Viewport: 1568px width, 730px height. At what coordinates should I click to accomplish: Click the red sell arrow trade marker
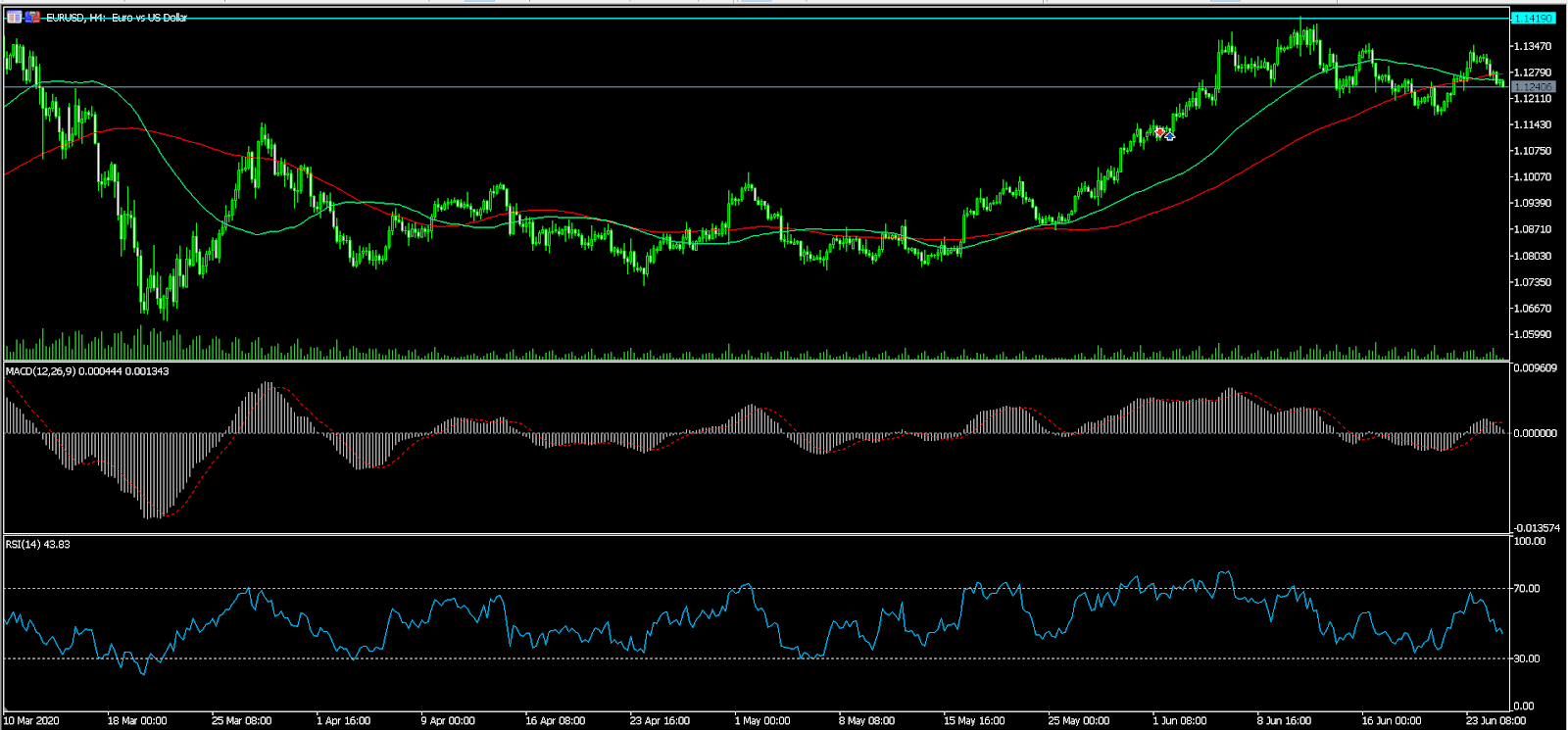[x=1159, y=131]
